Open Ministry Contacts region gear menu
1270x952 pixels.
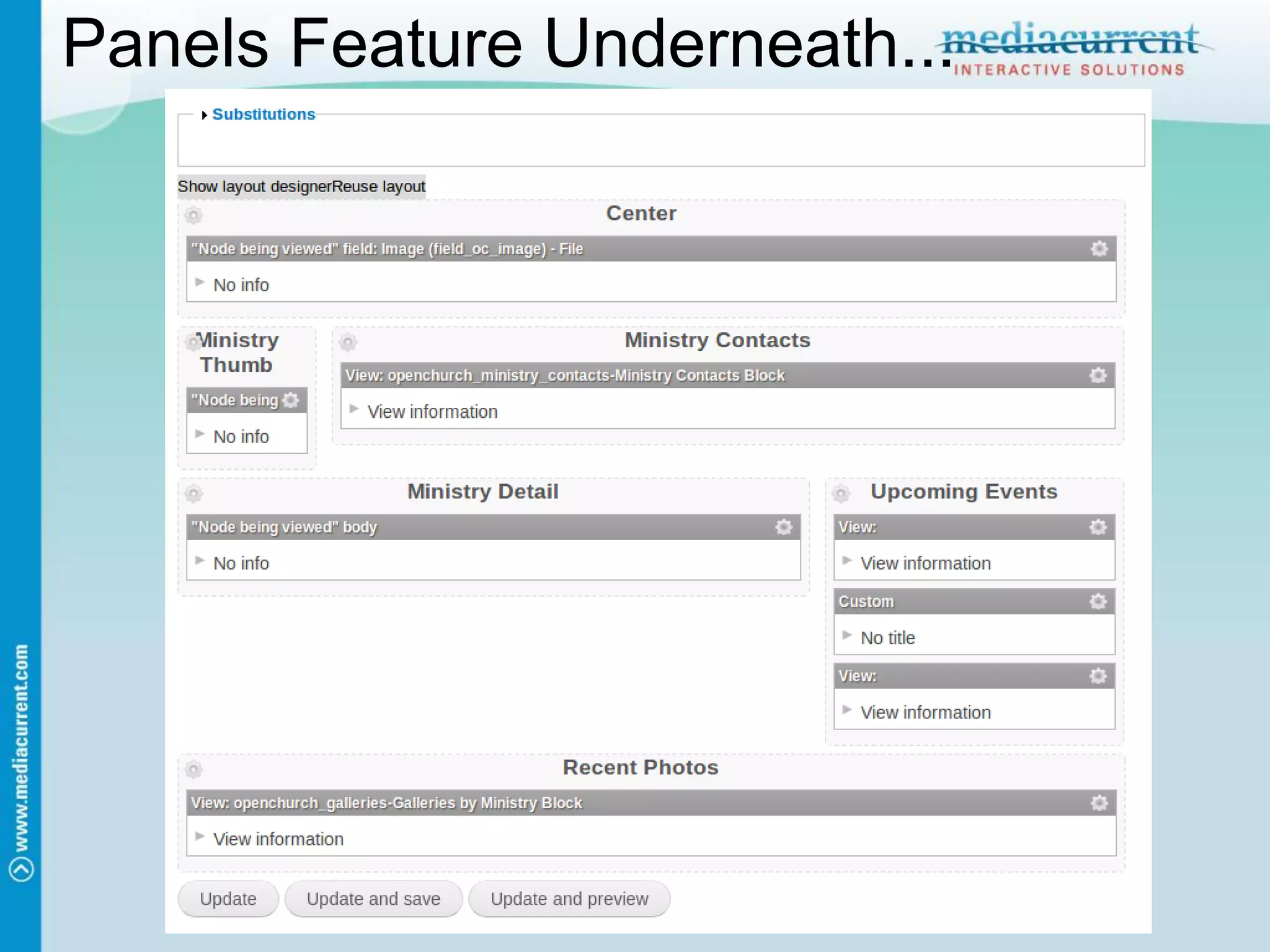[348, 342]
